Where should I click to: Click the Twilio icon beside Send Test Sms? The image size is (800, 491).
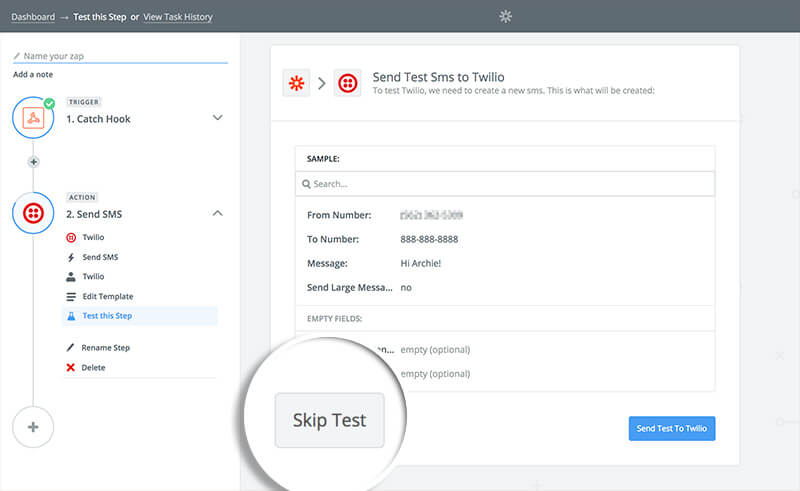pos(347,83)
